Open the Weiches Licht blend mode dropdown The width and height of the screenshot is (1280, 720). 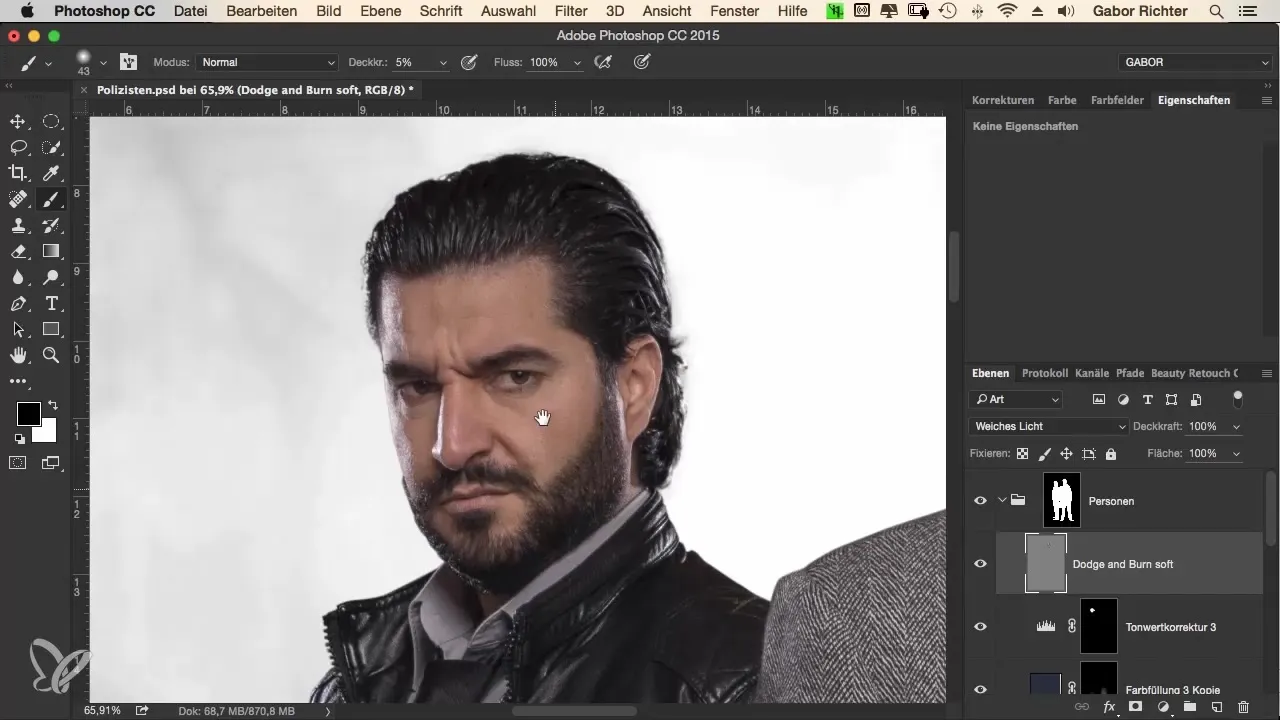pos(1048,426)
